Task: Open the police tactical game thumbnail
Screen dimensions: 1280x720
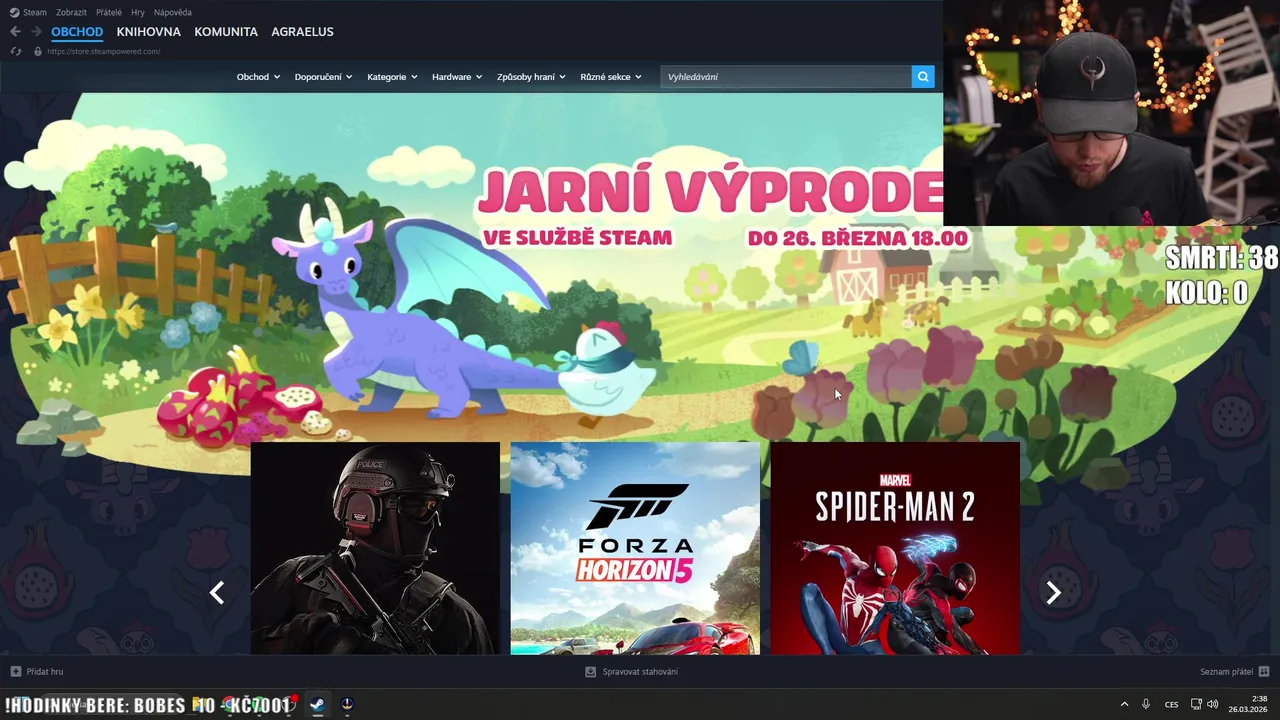Action: (375, 548)
